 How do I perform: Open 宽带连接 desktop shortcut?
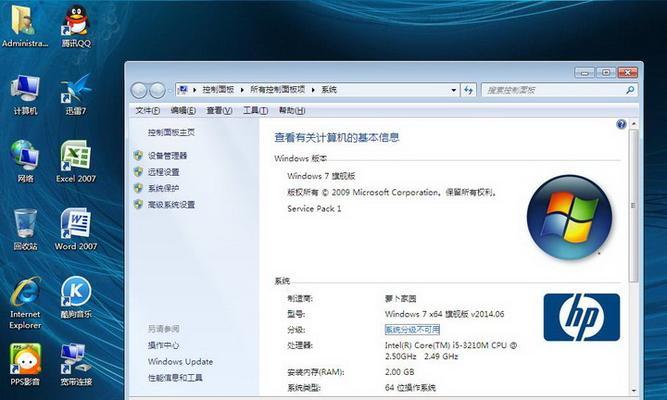tap(76, 365)
